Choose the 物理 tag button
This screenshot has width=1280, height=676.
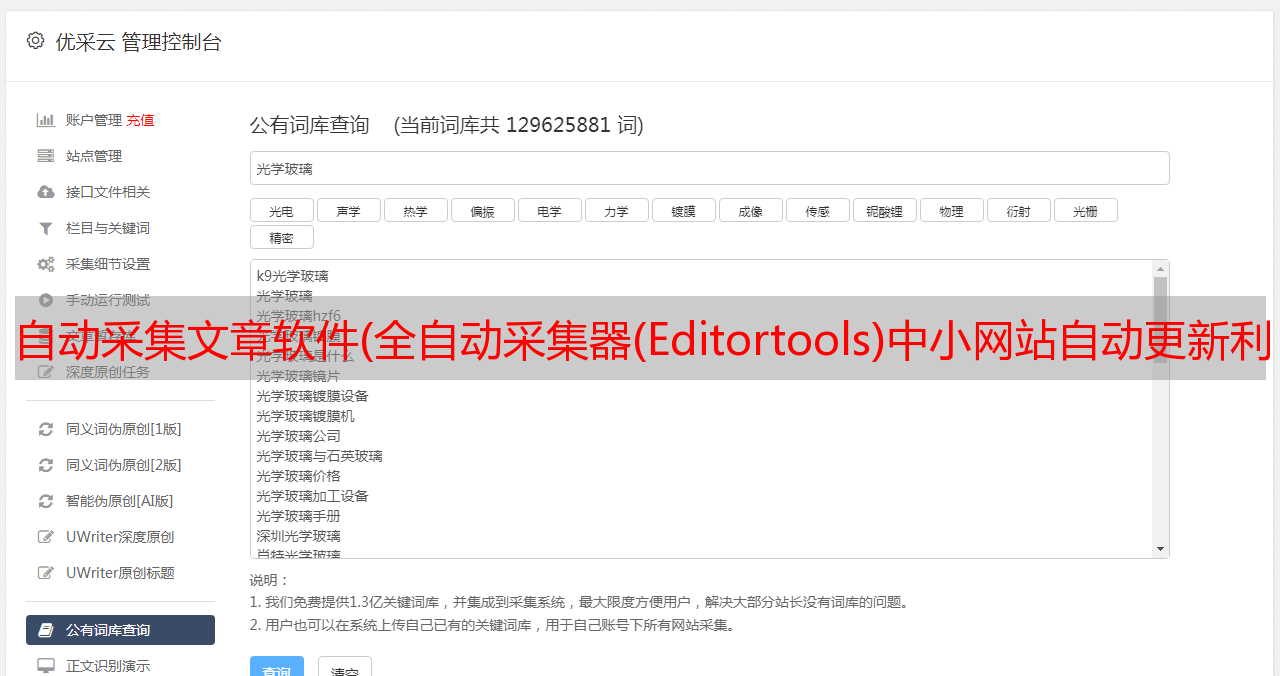coord(951,211)
